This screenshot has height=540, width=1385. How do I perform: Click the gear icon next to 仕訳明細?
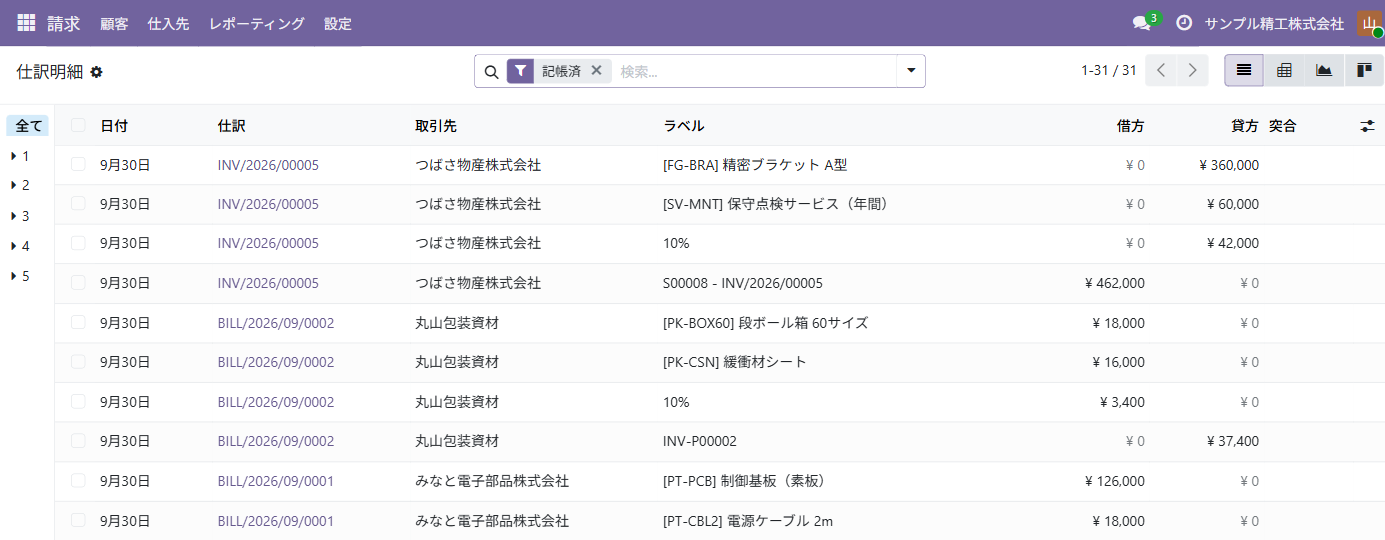tap(96, 72)
